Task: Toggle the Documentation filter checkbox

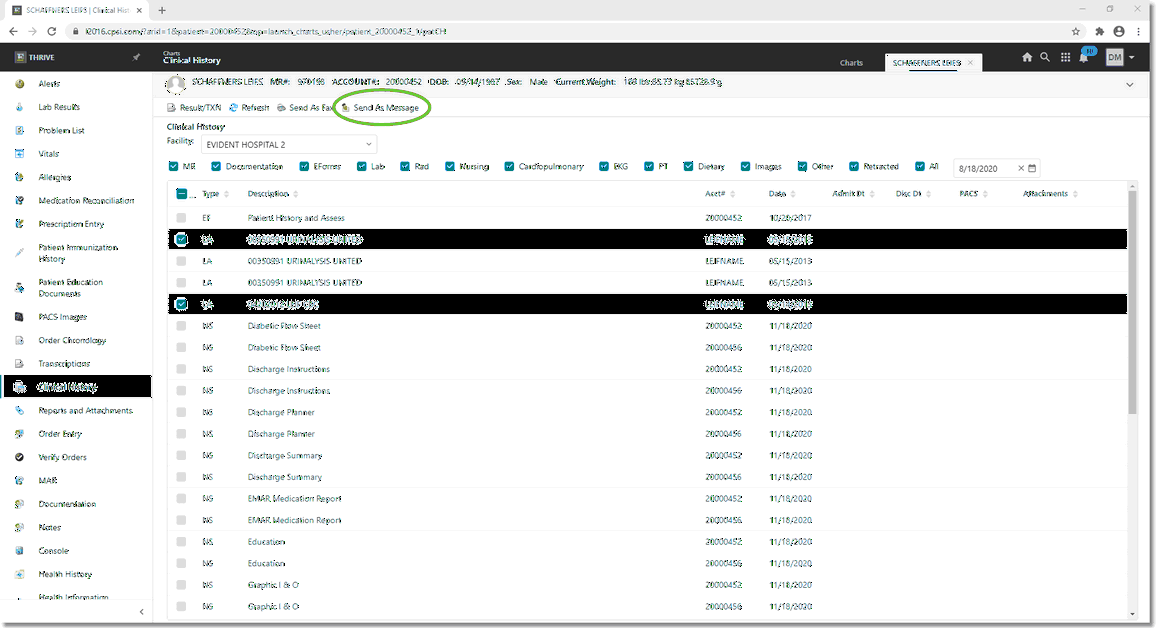Action: [x=216, y=167]
